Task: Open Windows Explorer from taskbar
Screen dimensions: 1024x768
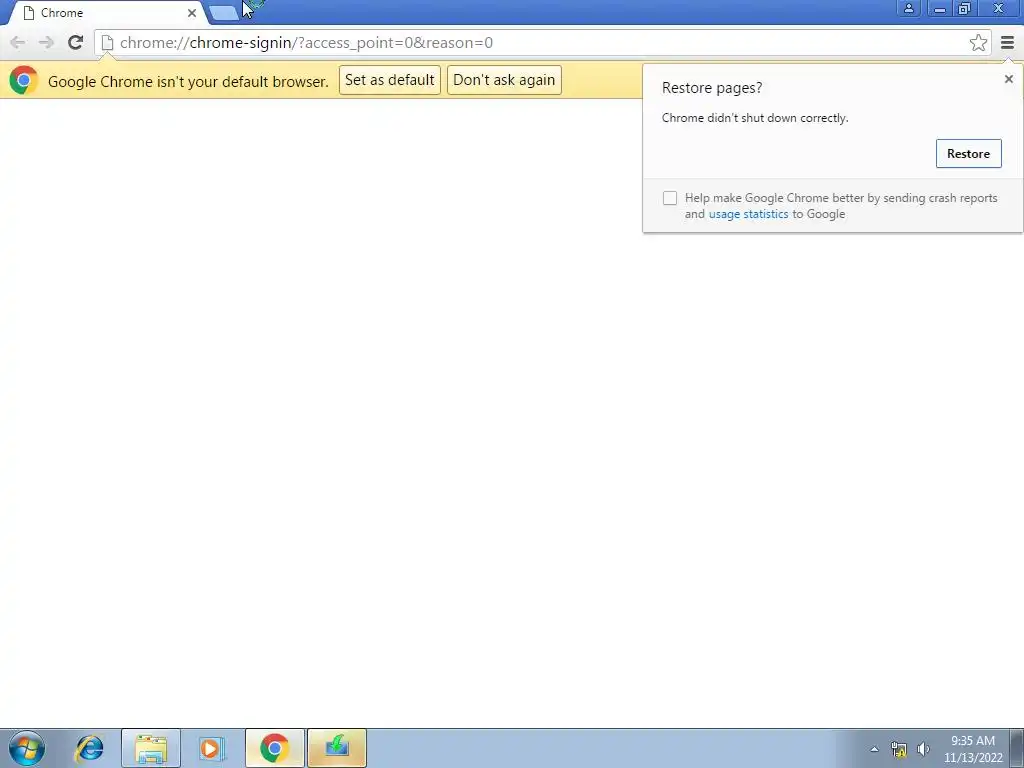Action: tap(151, 748)
